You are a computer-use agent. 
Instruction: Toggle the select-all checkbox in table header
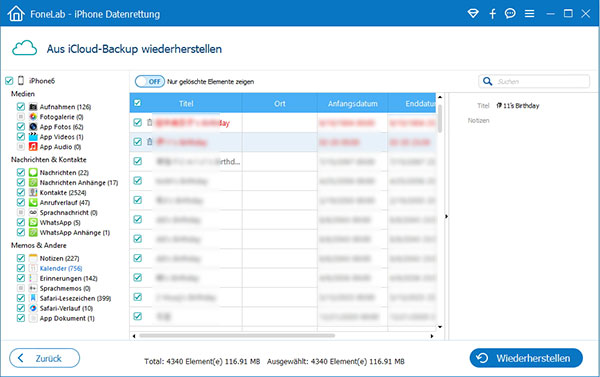pyautogui.click(x=137, y=103)
